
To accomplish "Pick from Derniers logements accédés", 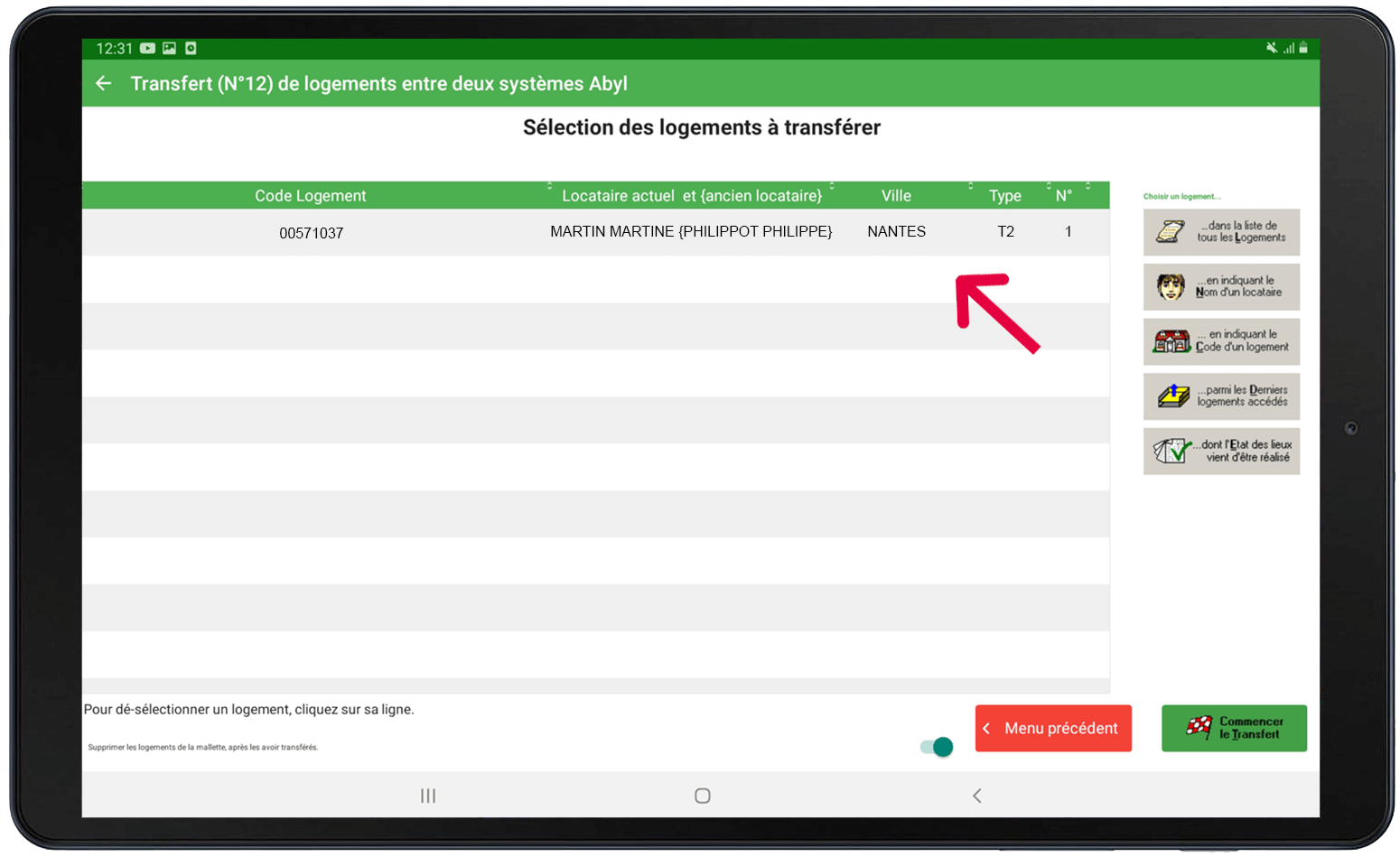I will pos(1221,396).
